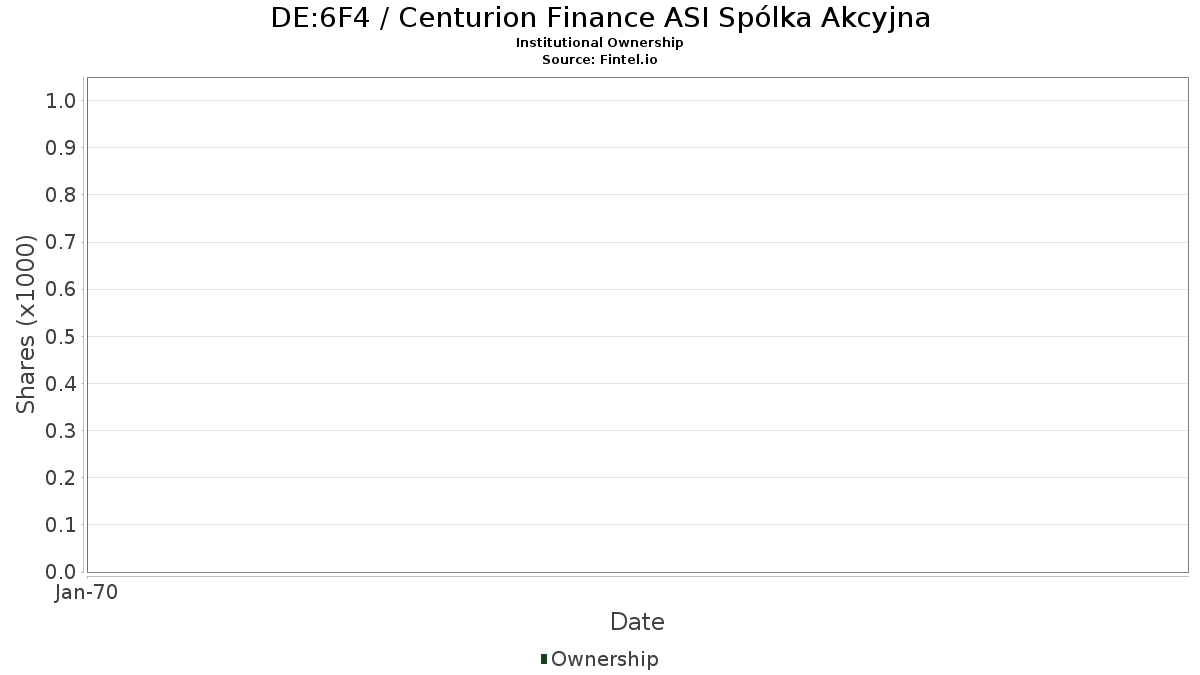
Task: Click the empty chart plot area
Action: 637,324
